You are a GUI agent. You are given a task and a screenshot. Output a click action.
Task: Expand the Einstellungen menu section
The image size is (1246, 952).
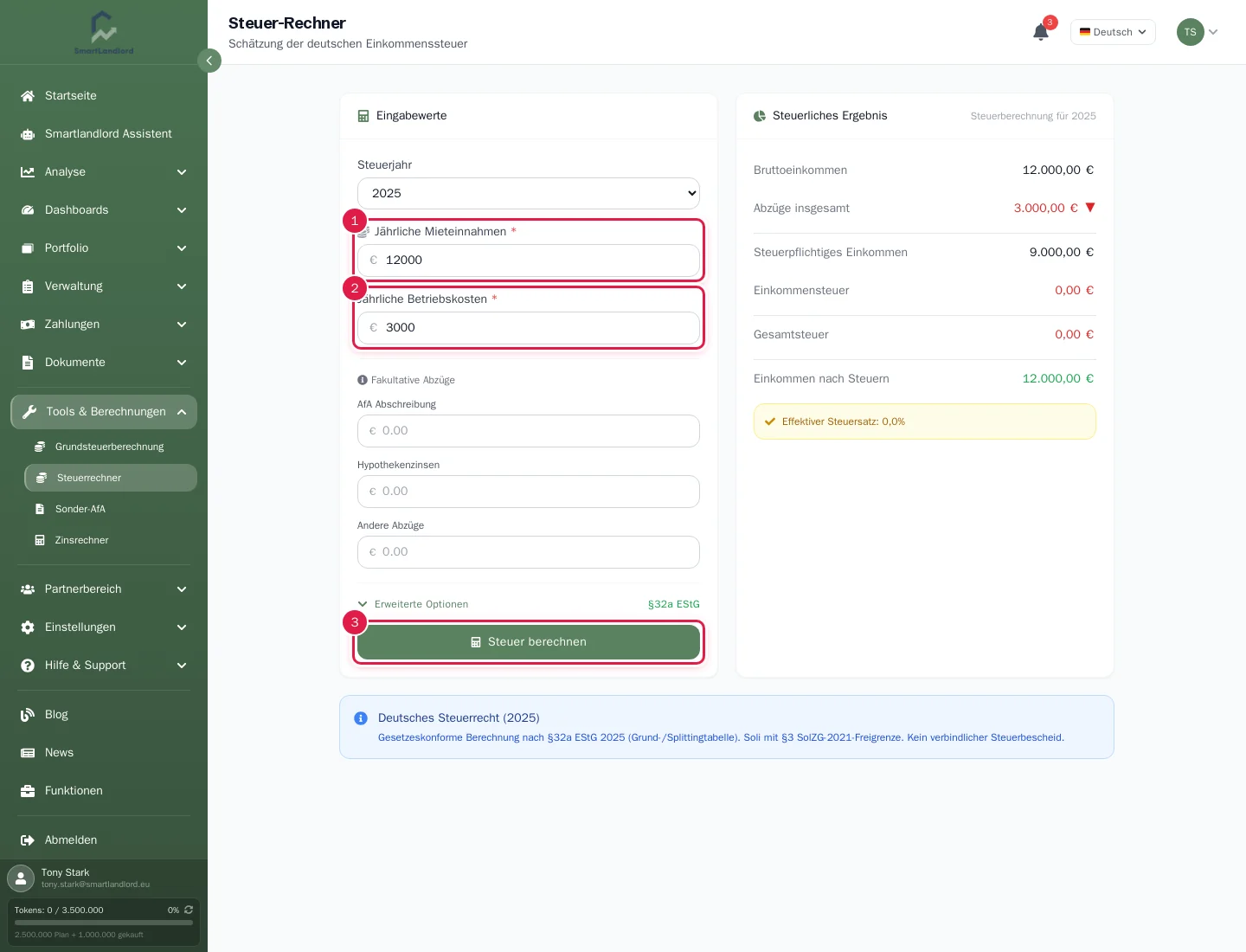pos(104,627)
